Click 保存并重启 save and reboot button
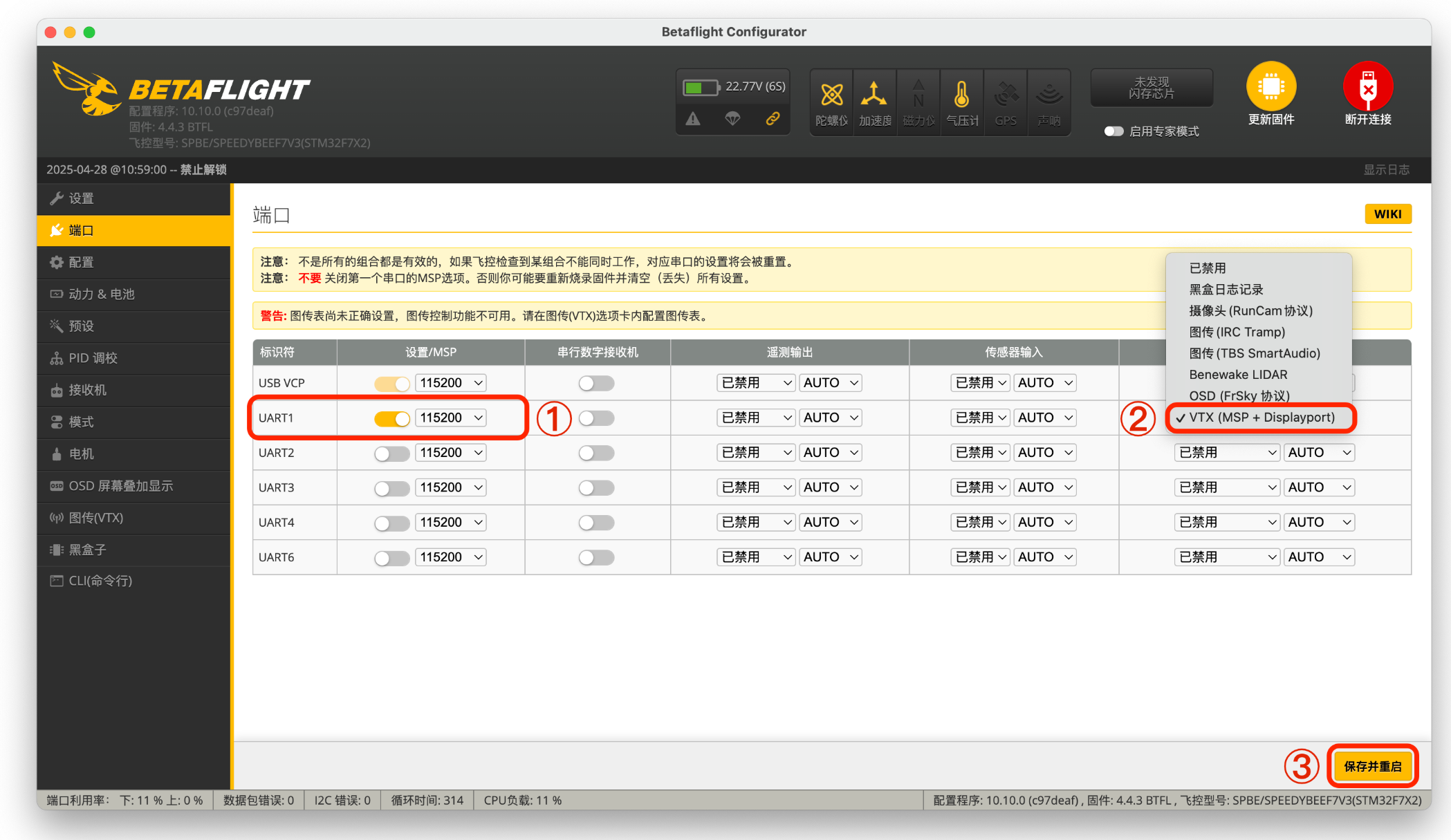1451x840 pixels. [x=1373, y=766]
